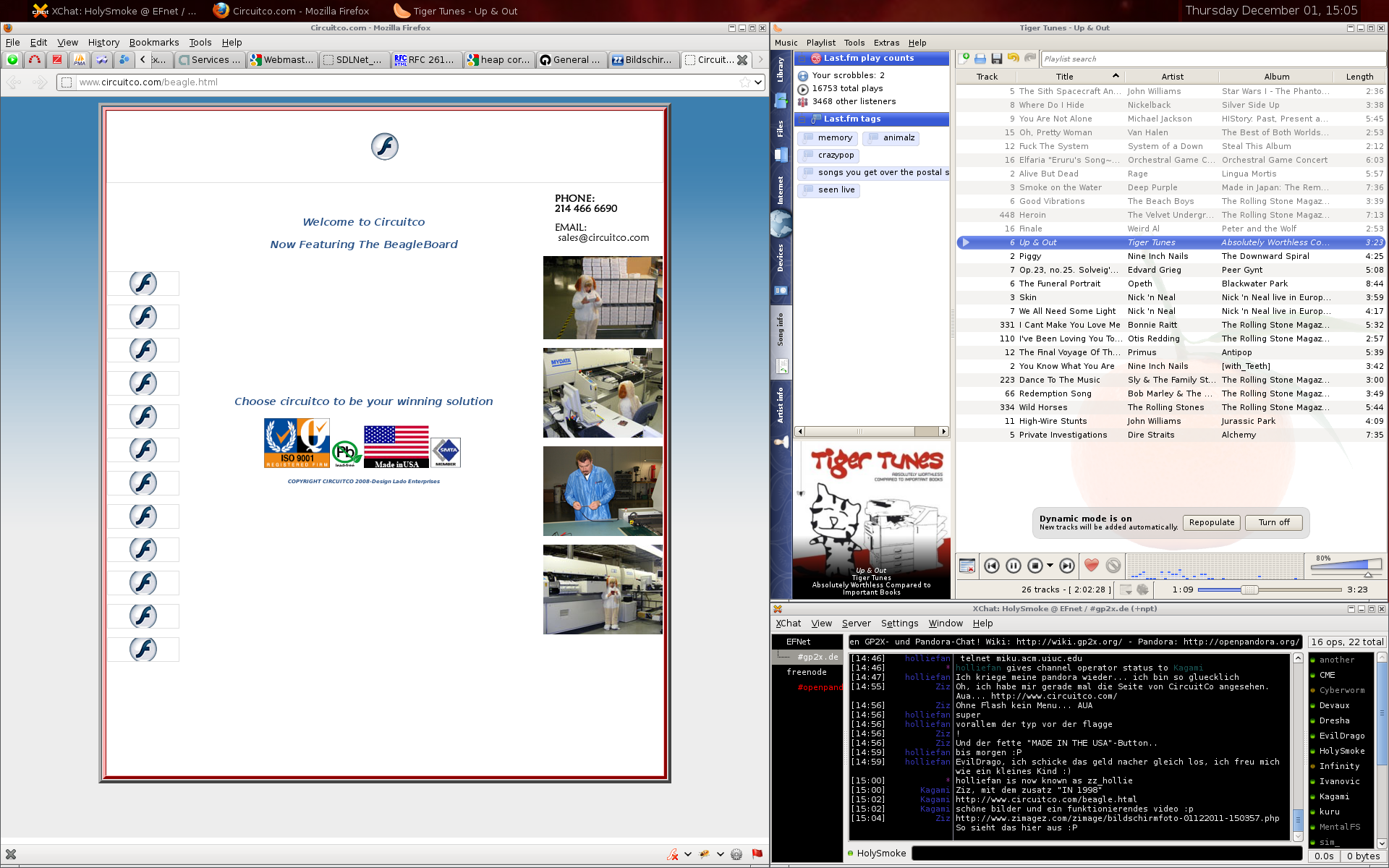Select #openpand channel in XChat tree
The height and width of the screenshot is (868, 1389).
click(820, 688)
